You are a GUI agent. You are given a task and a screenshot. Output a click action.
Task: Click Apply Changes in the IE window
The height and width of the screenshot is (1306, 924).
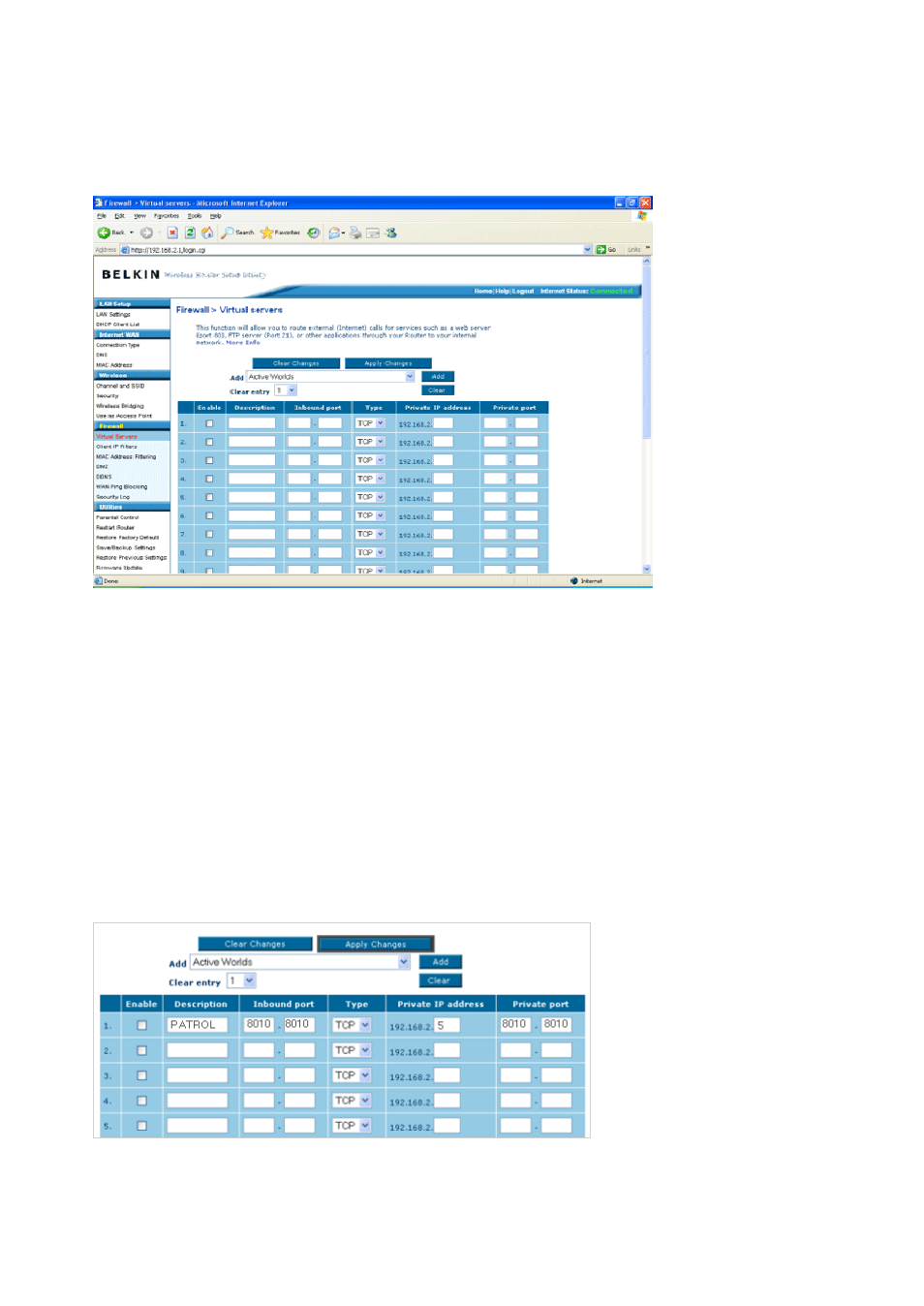click(388, 363)
